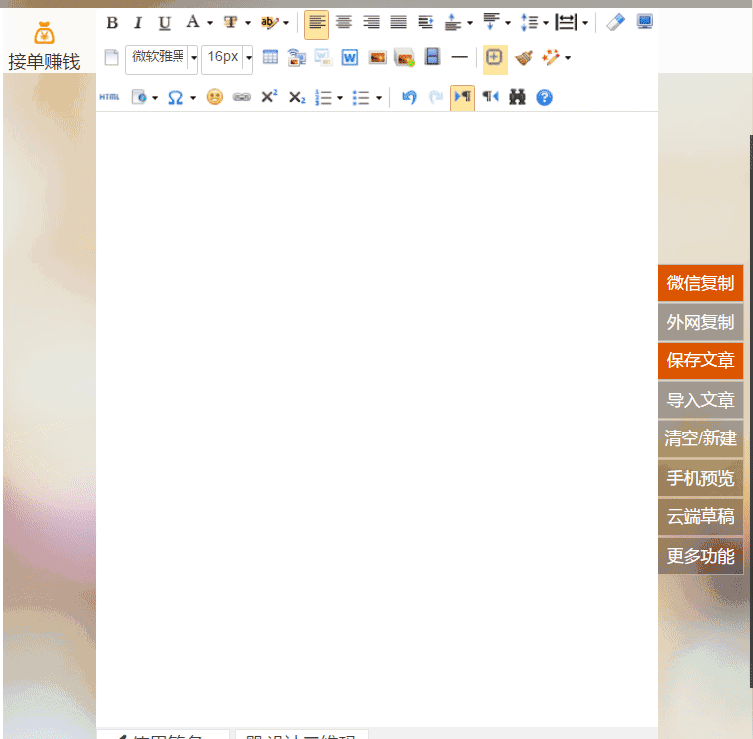This screenshot has height=739, width=753.
Task: Toggle italic formatting
Action: click(138, 23)
